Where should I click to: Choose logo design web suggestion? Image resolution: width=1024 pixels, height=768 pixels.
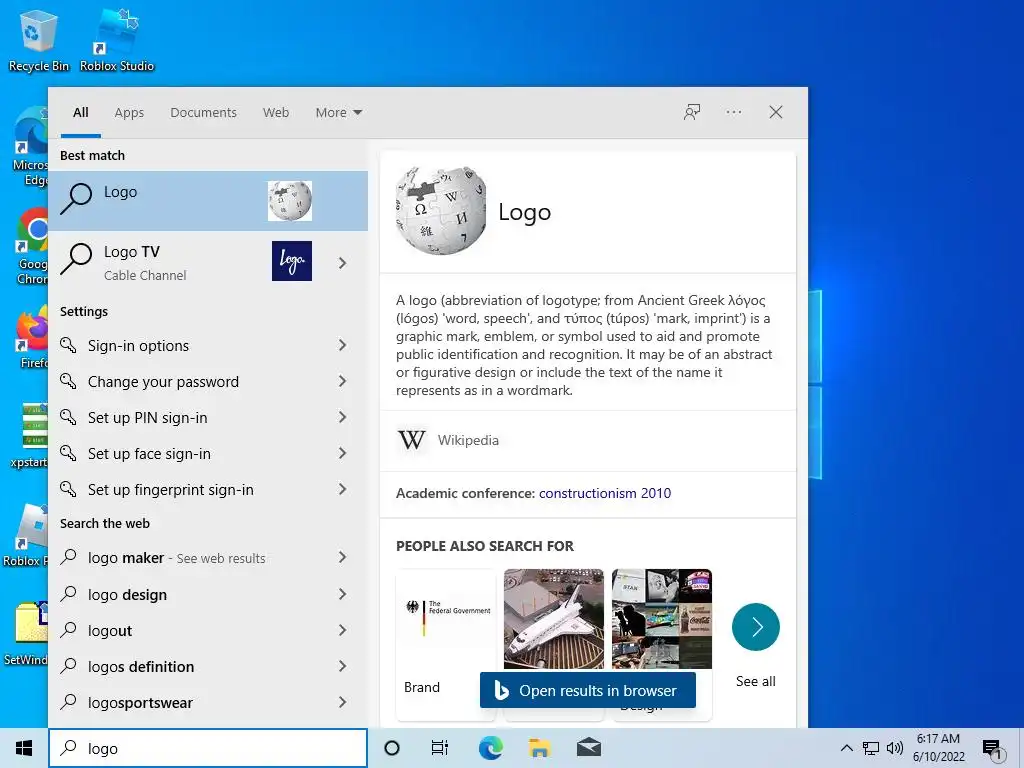click(208, 594)
